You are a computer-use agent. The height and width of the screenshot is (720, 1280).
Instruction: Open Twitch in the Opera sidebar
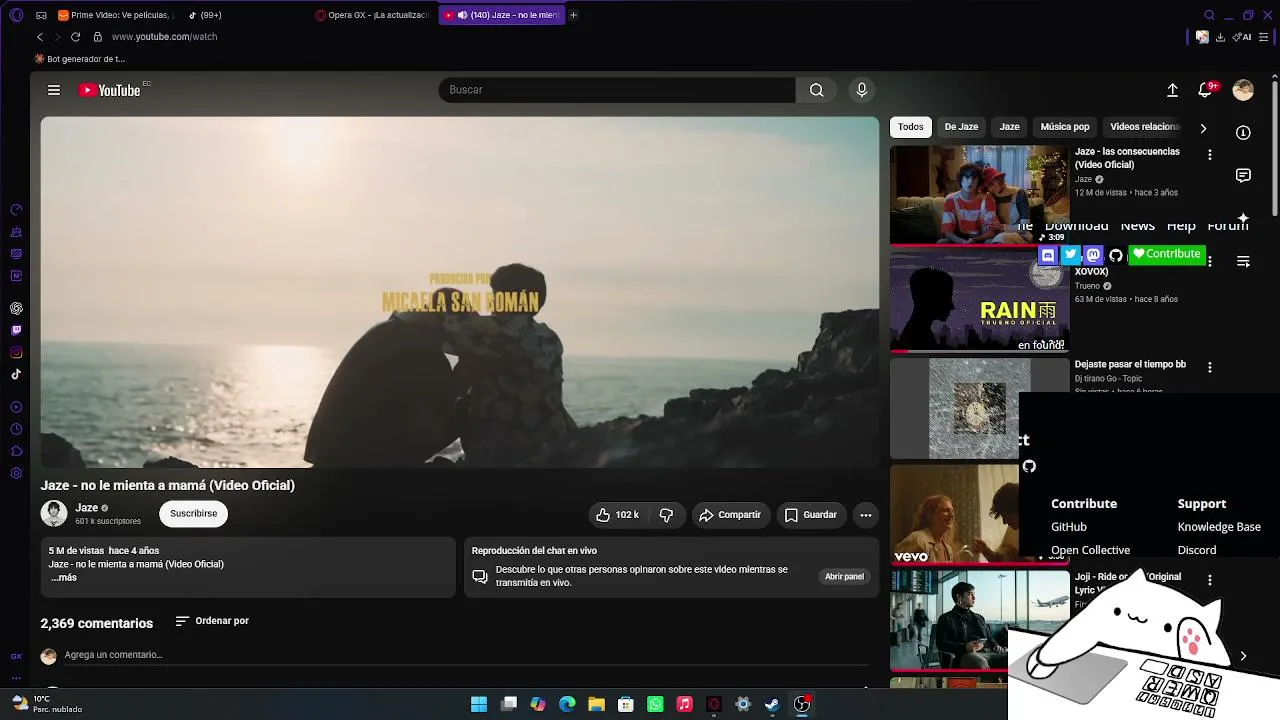[x=16, y=330]
